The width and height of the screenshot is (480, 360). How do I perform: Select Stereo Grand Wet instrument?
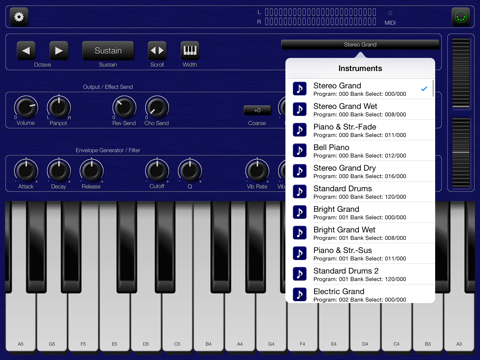point(360,110)
